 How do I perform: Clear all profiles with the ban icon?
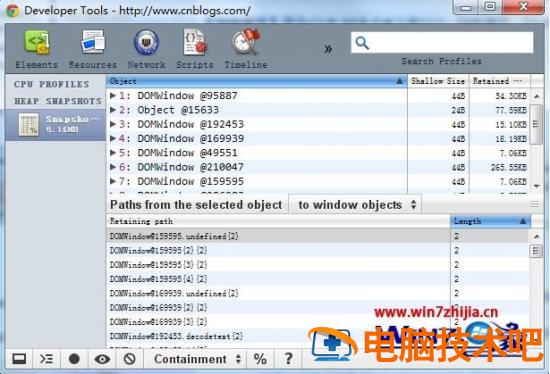(130, 359)
